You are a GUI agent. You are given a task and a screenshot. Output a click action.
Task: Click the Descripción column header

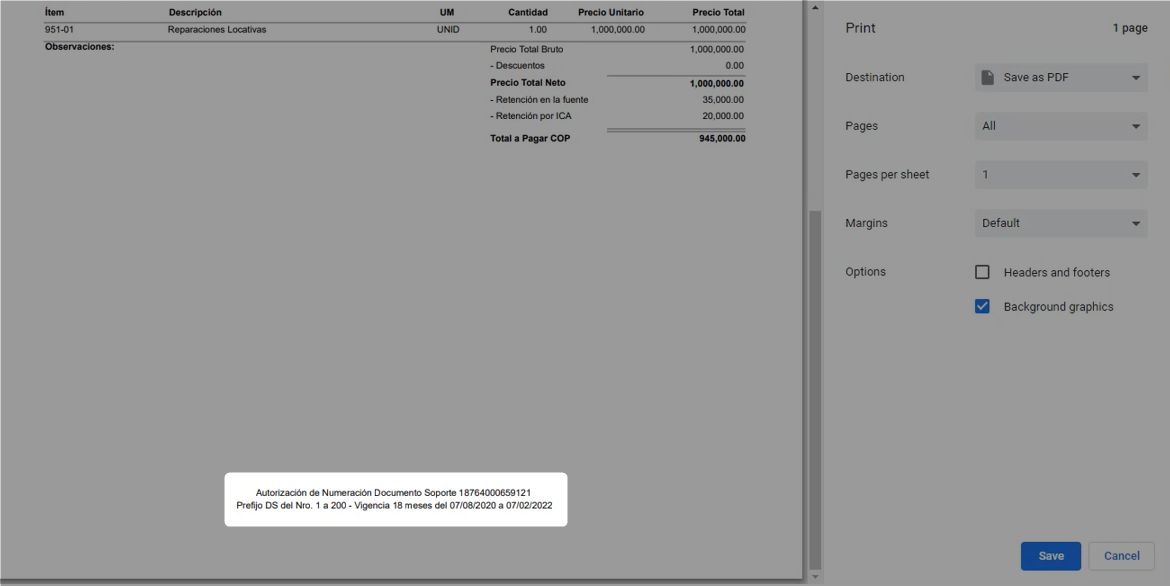point(195,13)
